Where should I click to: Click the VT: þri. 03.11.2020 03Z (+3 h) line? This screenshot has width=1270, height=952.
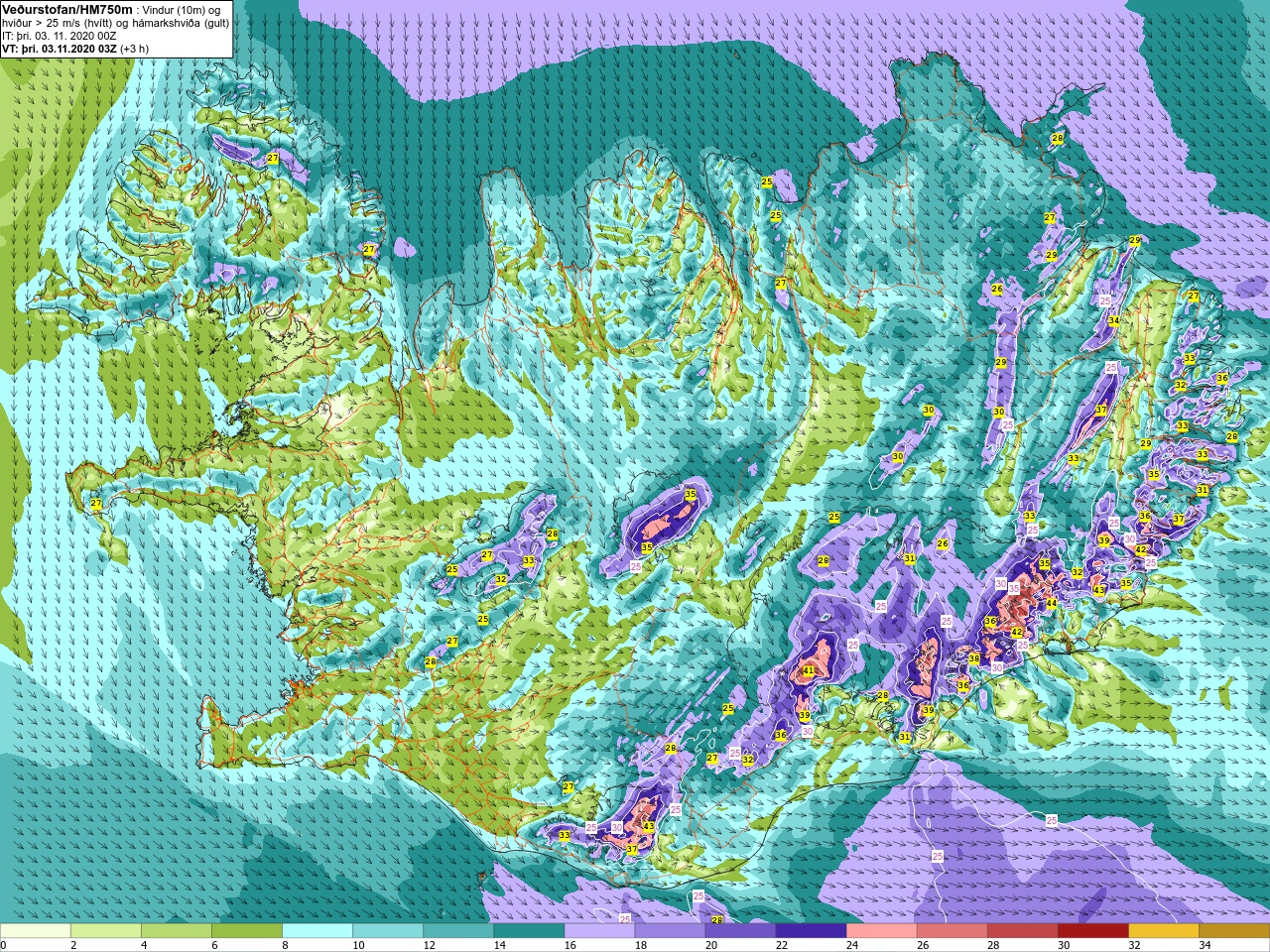[75, 48]
